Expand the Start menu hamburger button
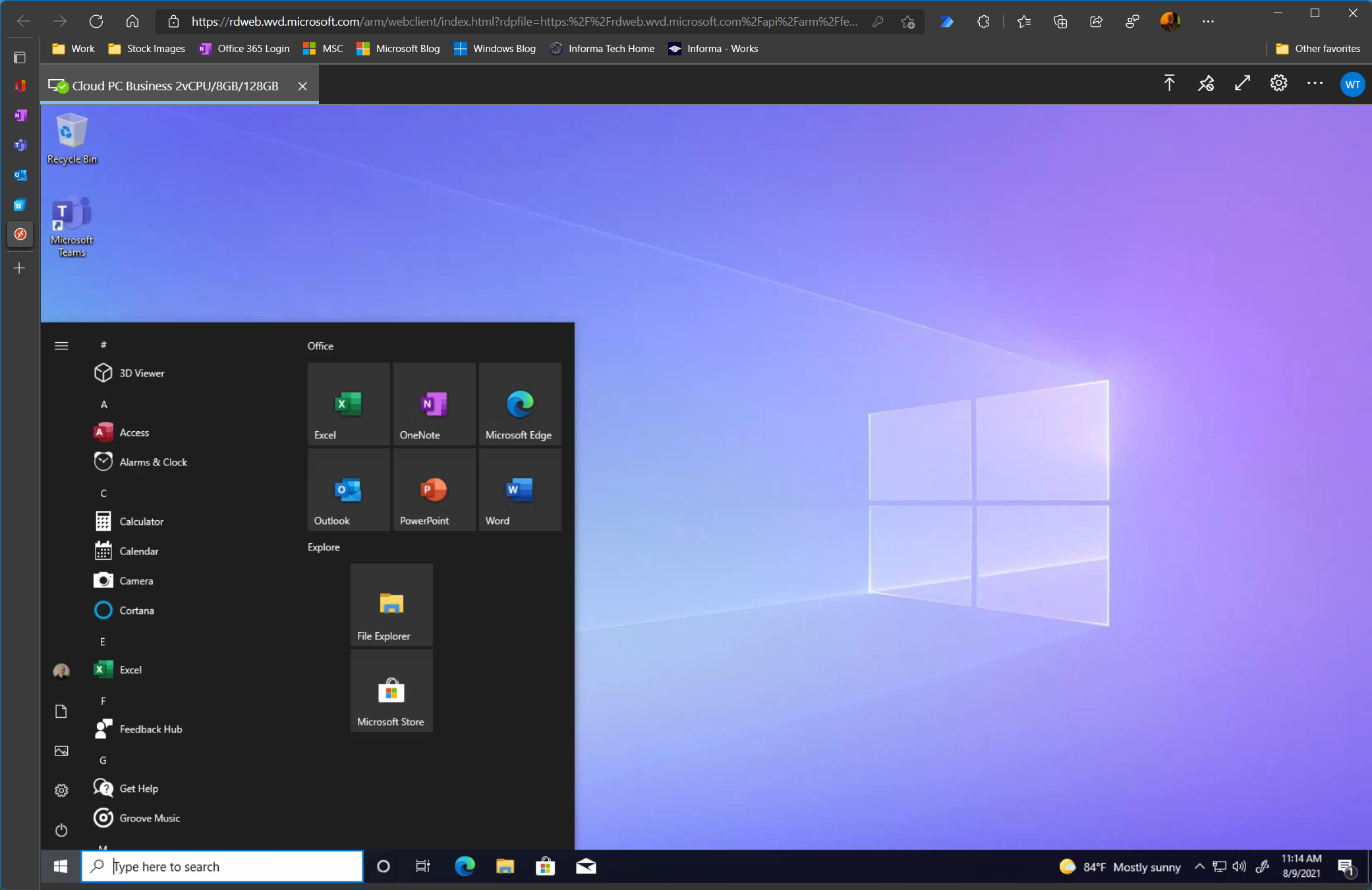The width and height of the screenshot is (1372, 890). click(x=61, y=346)
